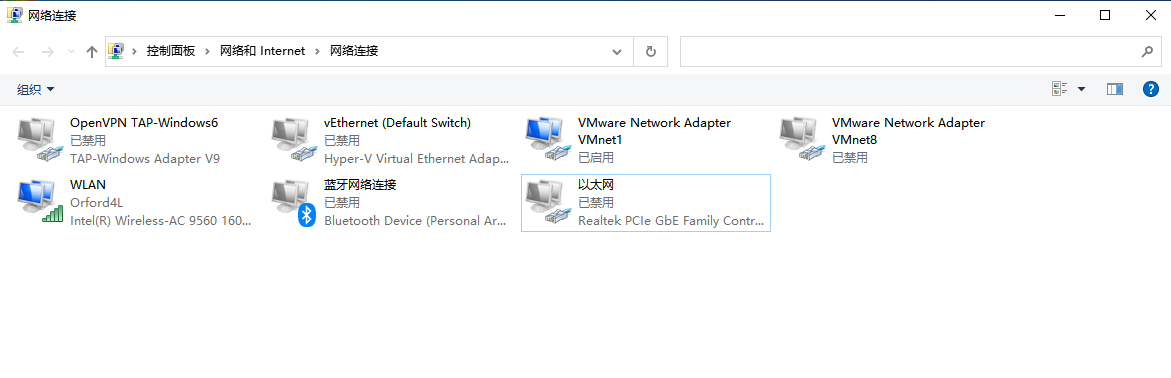Viewport: 1171px width, 378px height.
Task: Click the Back navigation arrow
Action: [x=19, y=52]
